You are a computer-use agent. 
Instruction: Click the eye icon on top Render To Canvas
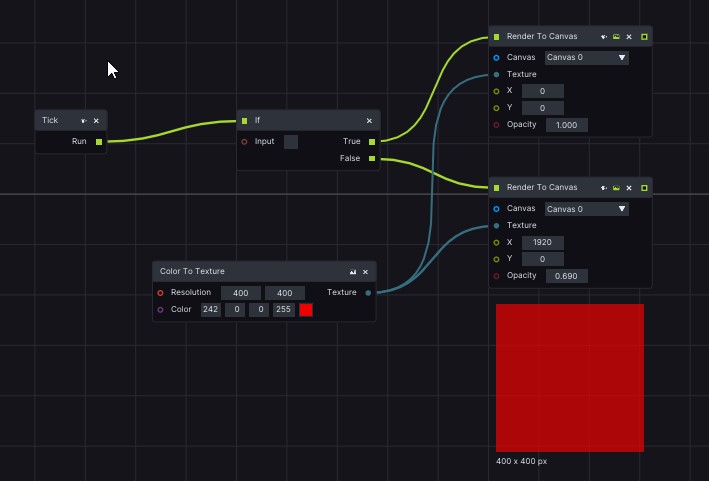click(x=604, y=37)
